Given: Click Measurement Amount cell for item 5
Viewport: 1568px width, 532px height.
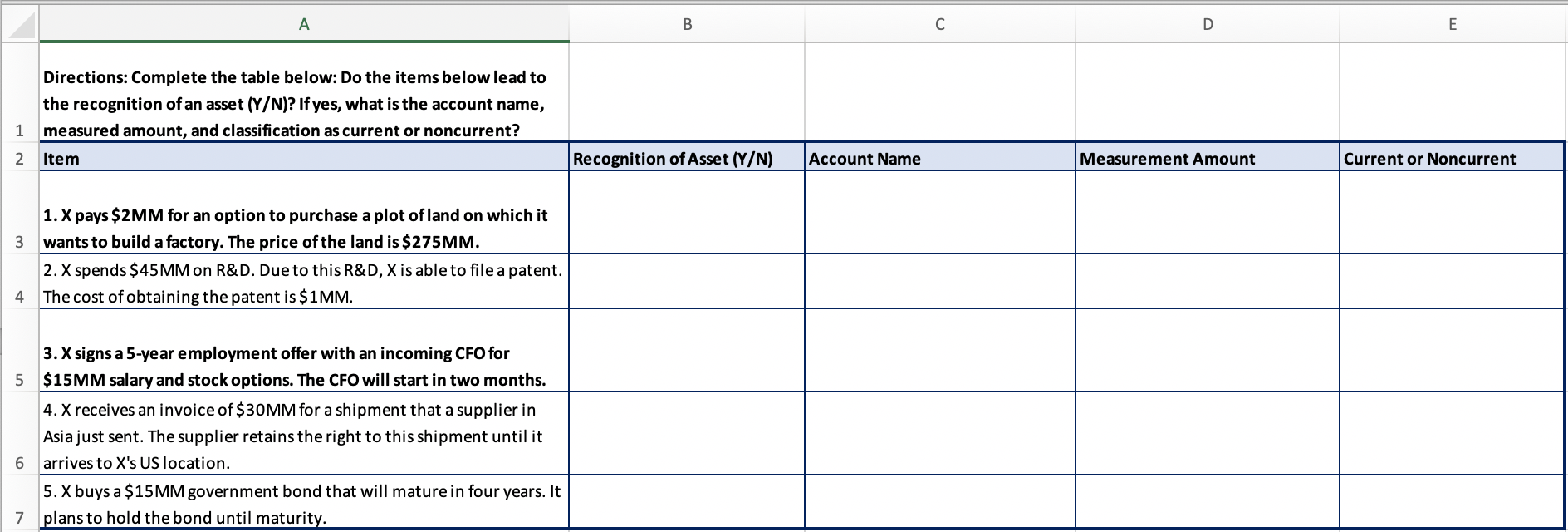Looking at the screenshot, I should 1207,503.
